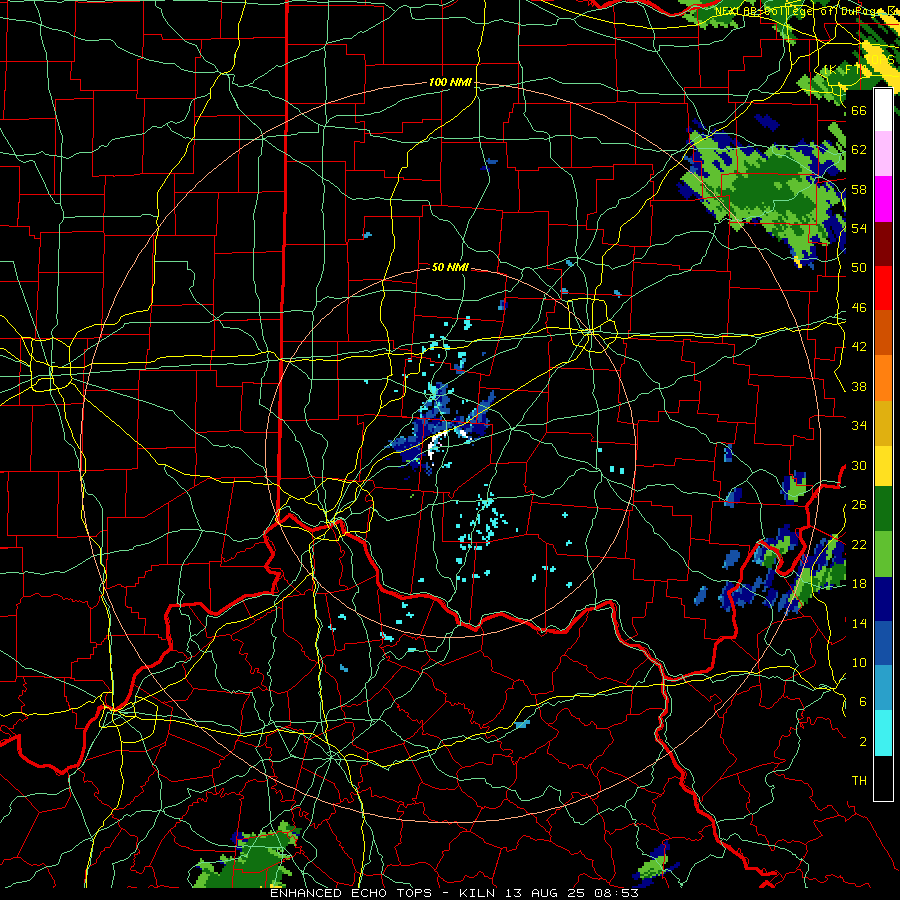
Task: Click the "08:53" timestamp text
Action: [619, 893]
